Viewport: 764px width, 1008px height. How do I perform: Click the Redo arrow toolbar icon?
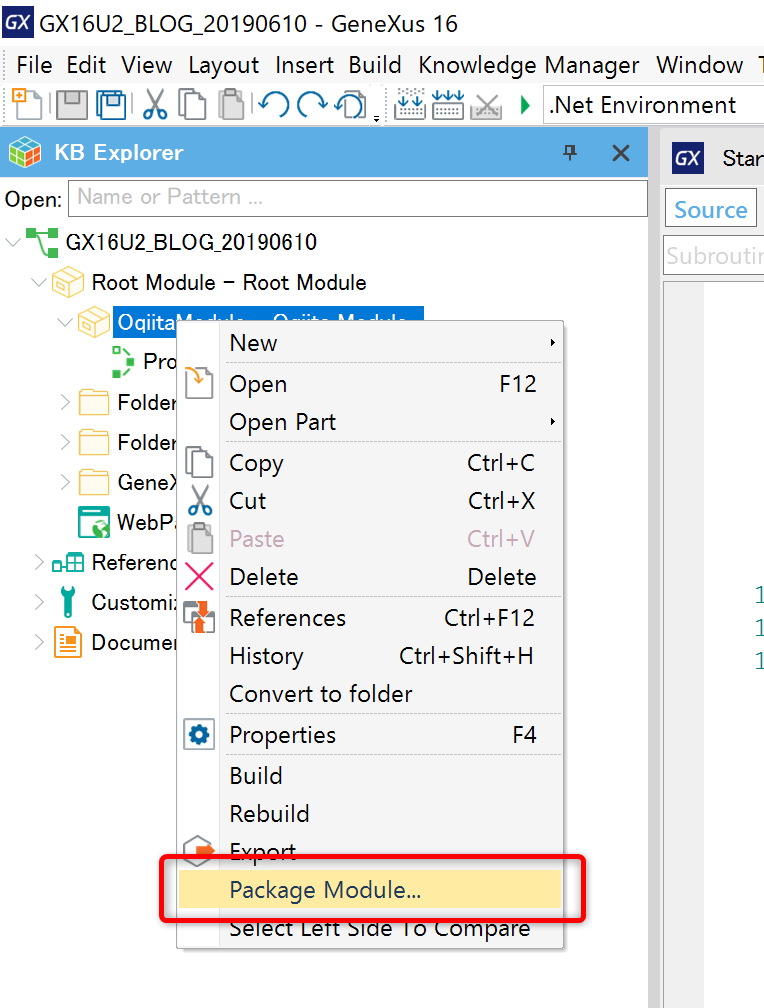[x=312, y=104]
